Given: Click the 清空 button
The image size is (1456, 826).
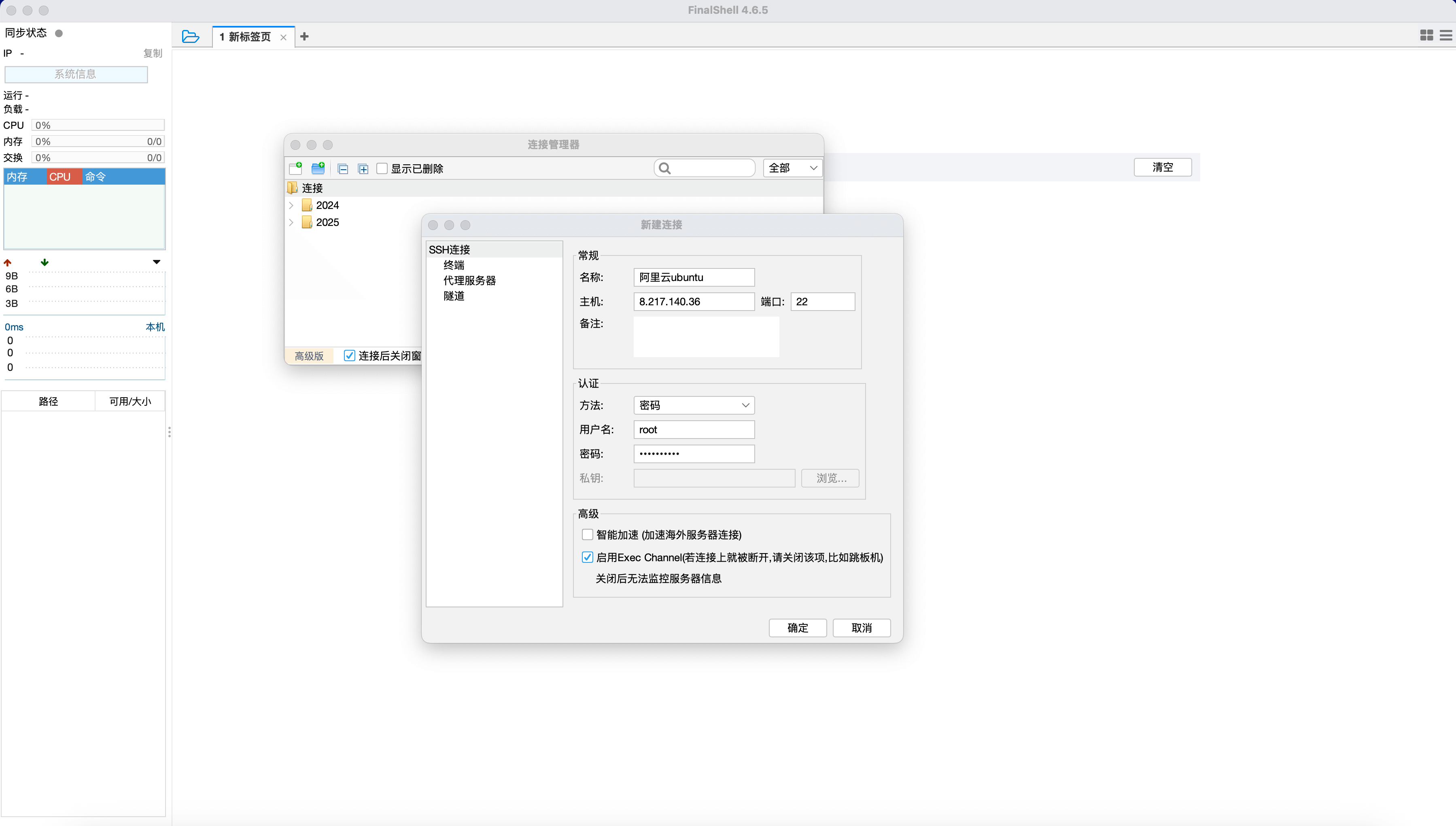Looking at the screenshot, I should [x=1162, y=167].
